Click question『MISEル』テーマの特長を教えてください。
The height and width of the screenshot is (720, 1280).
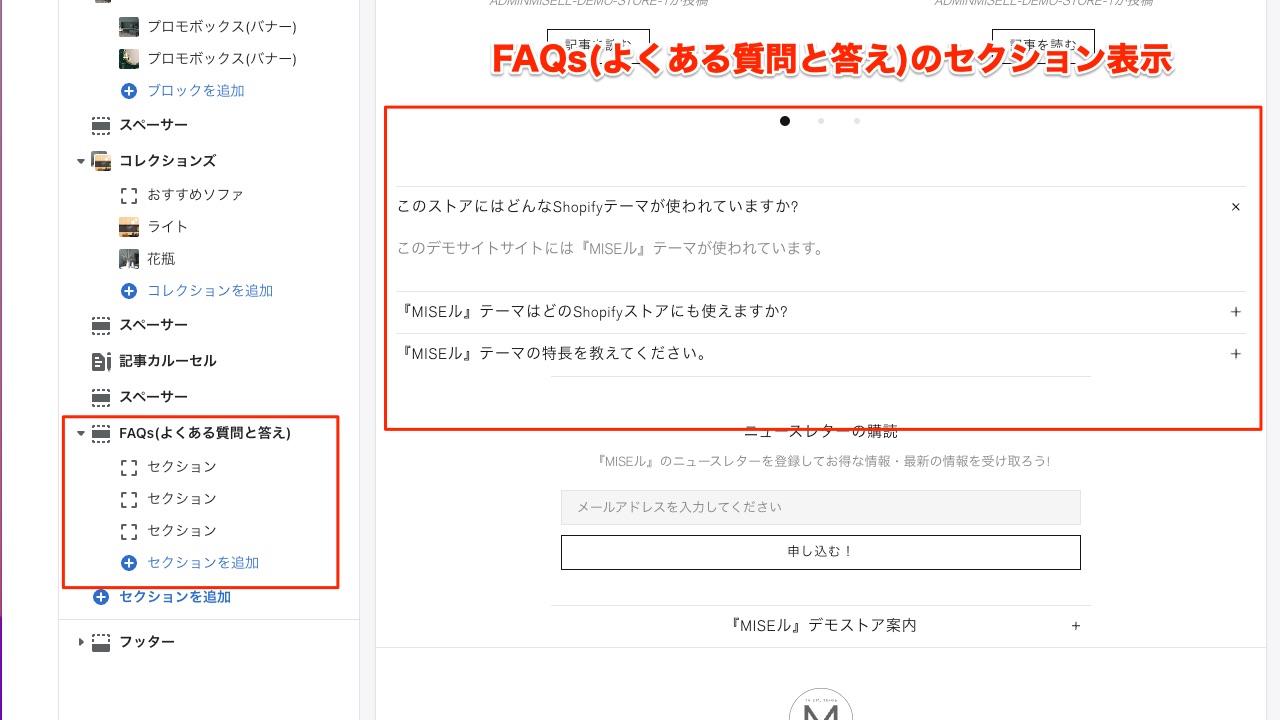[x=552, y=354]
